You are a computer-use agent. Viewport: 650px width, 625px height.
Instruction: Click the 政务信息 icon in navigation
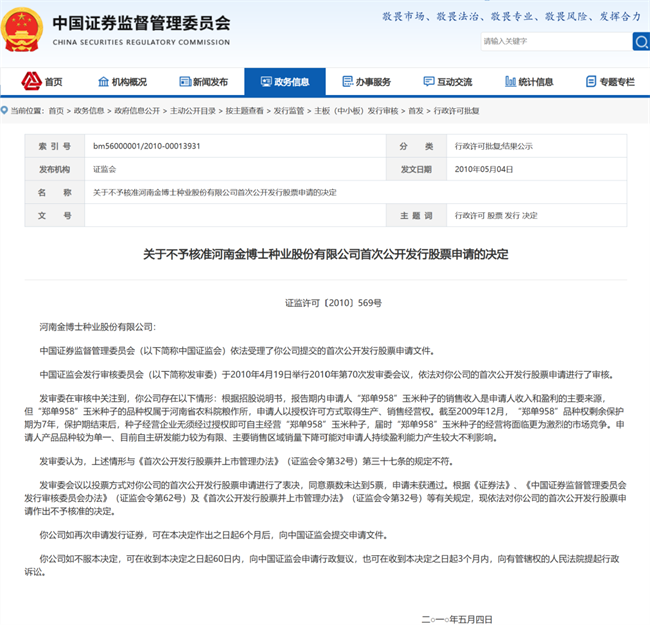tap(266, 82)
